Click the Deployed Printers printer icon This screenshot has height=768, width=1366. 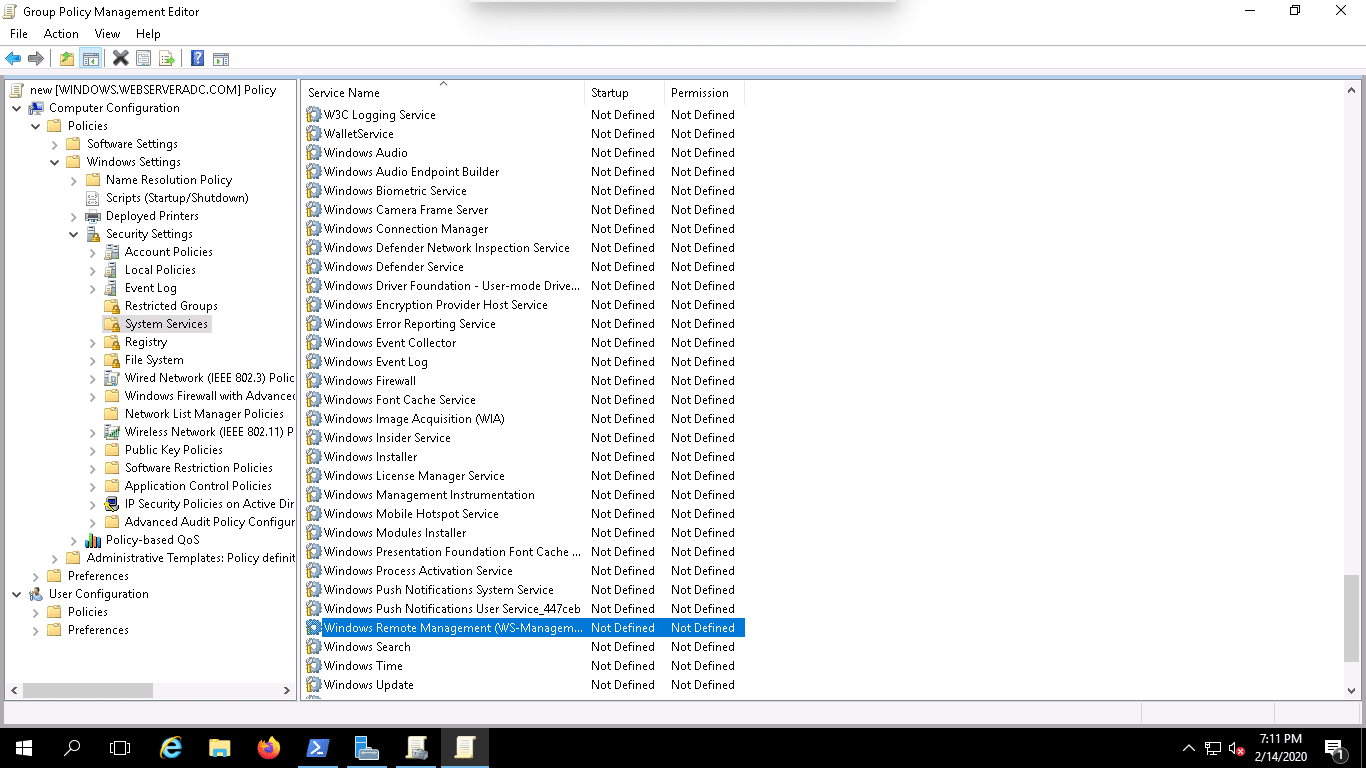click(93, 216)
